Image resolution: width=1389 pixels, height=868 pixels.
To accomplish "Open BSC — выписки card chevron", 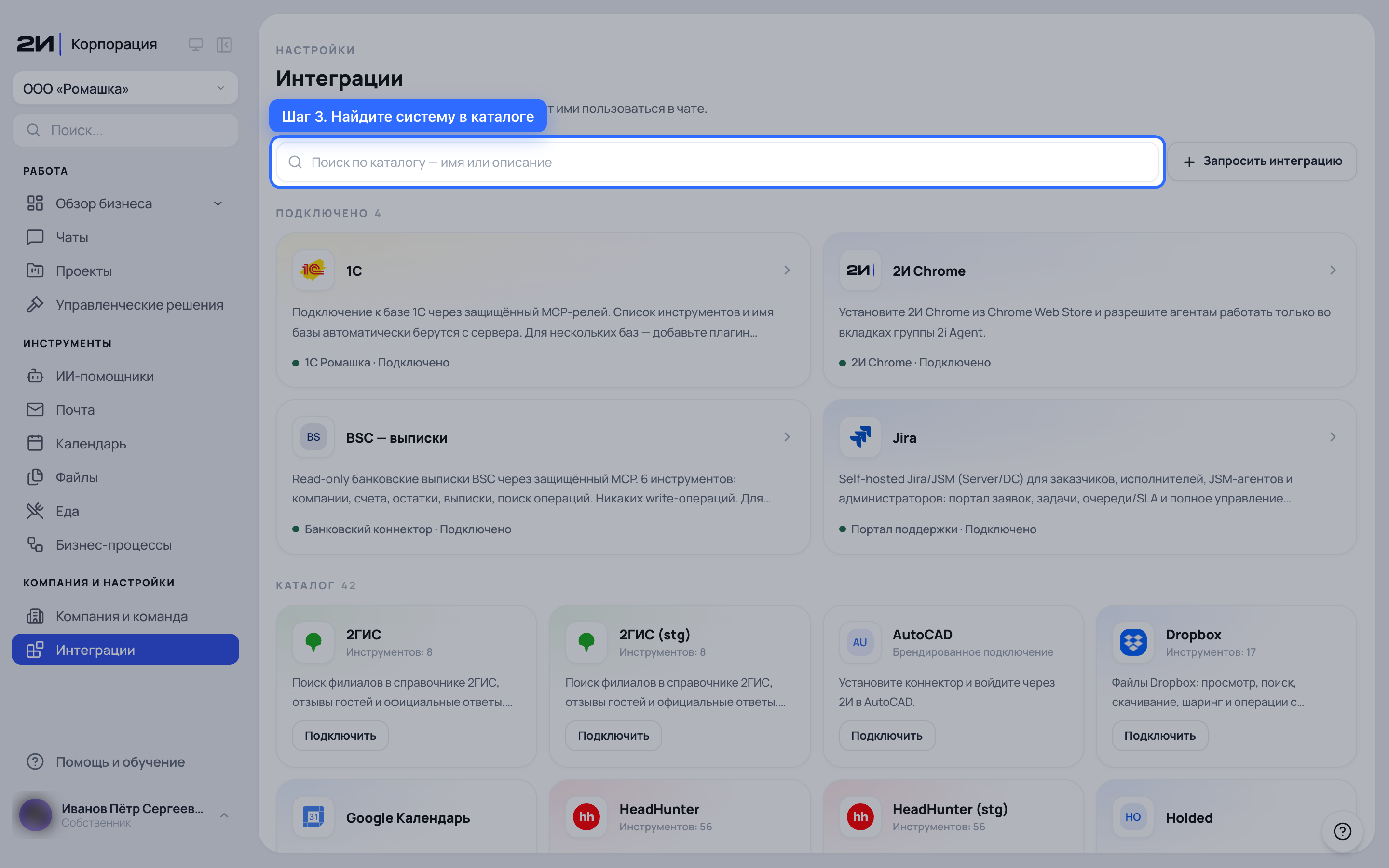I will [787, 437].
